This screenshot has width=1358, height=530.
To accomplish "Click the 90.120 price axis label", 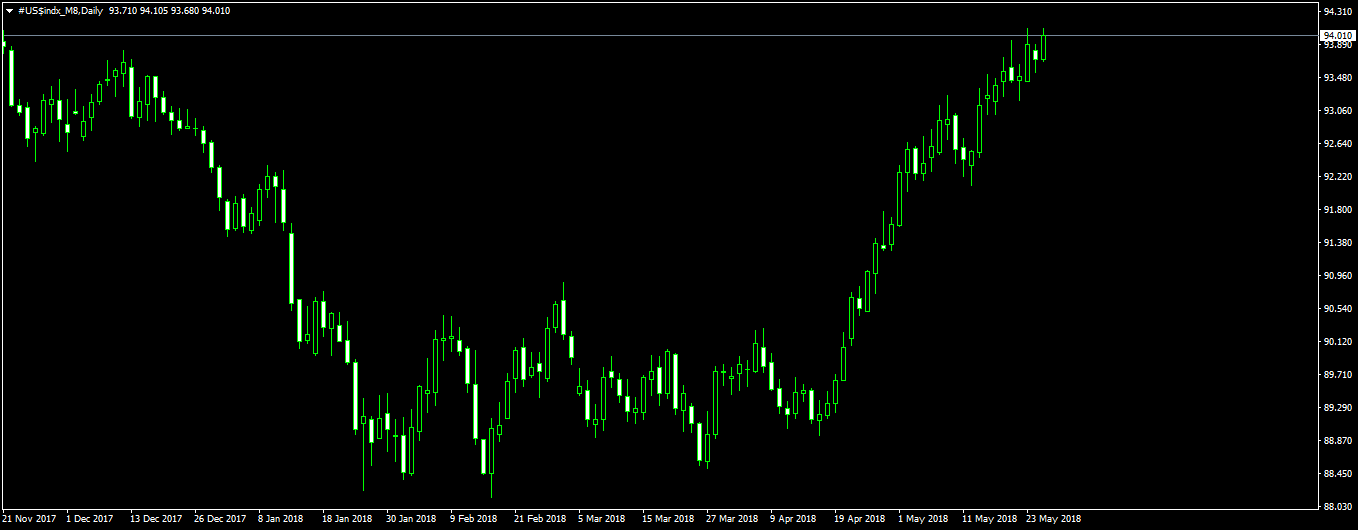I will coord(1336,342).
